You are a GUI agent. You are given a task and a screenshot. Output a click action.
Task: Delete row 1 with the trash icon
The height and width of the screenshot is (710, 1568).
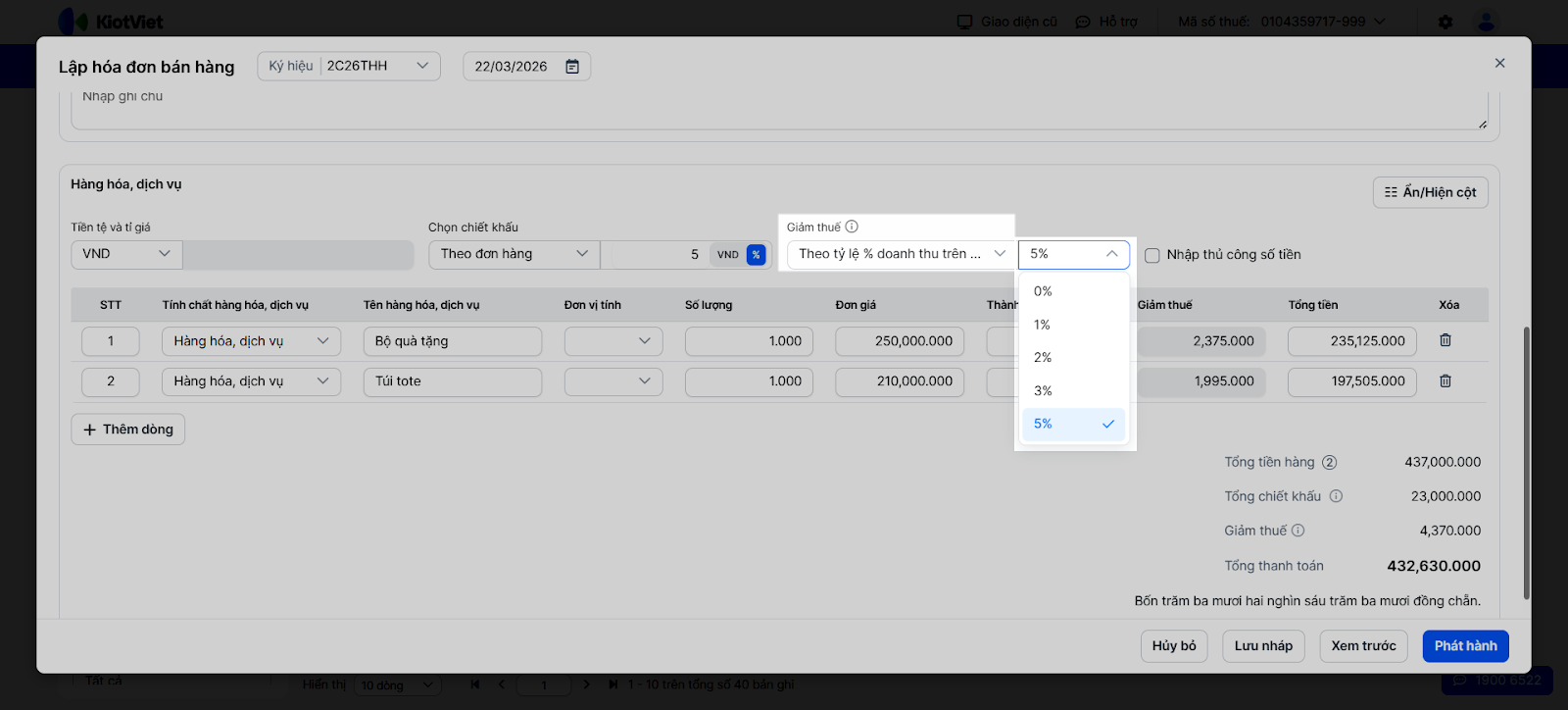click(x=1445, y=340)
